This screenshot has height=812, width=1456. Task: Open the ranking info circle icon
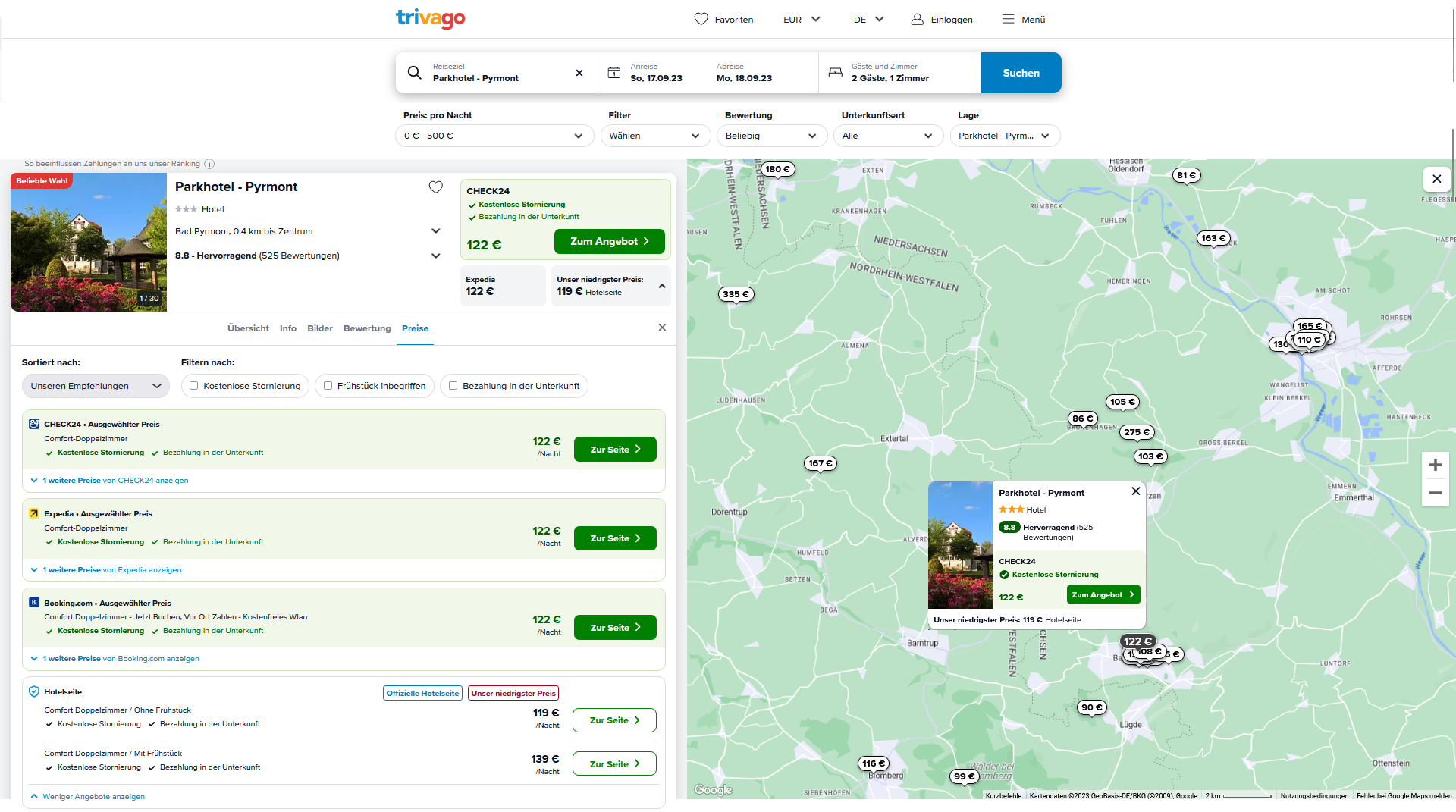[x=209, y=164]
